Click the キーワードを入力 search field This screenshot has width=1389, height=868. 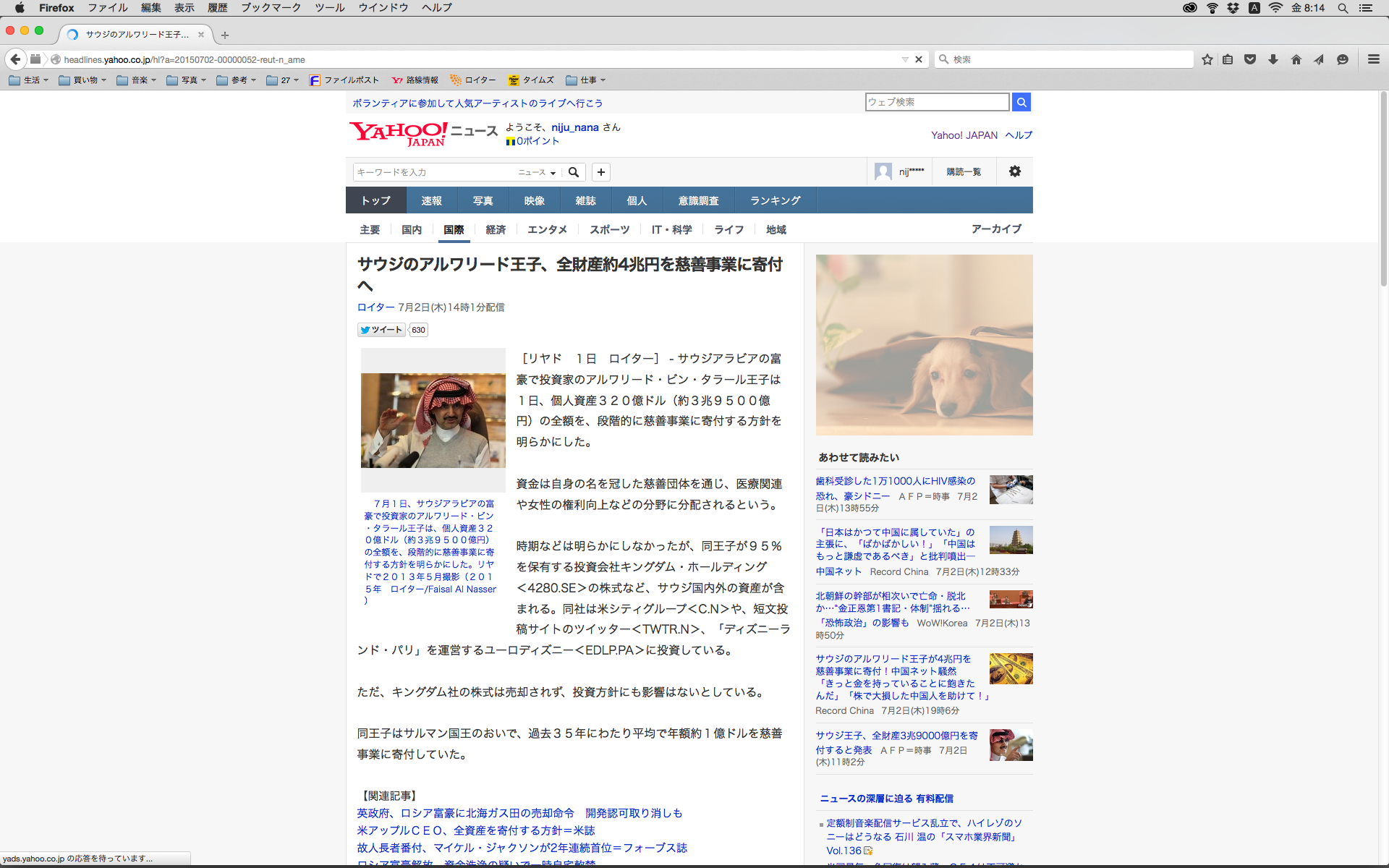[434, 172]
